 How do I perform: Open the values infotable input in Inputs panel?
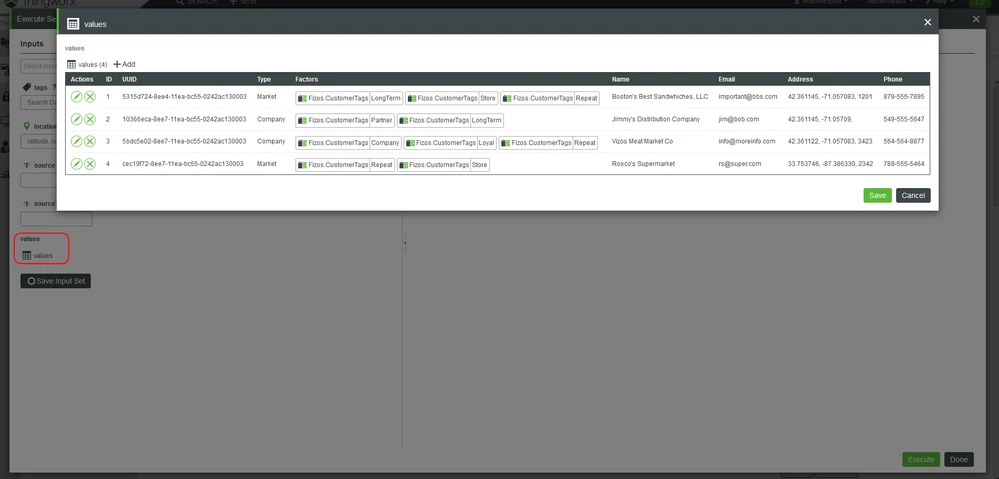38,255
